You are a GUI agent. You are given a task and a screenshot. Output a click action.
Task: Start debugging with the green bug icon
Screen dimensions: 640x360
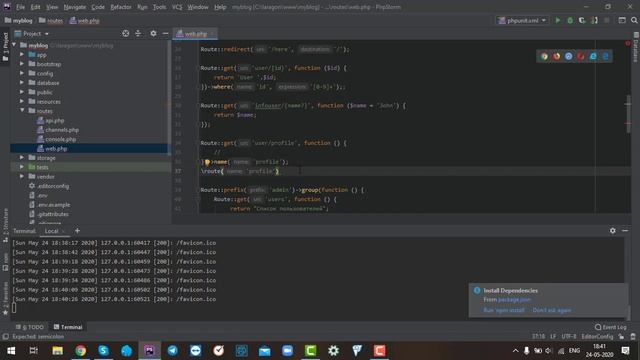570,20
